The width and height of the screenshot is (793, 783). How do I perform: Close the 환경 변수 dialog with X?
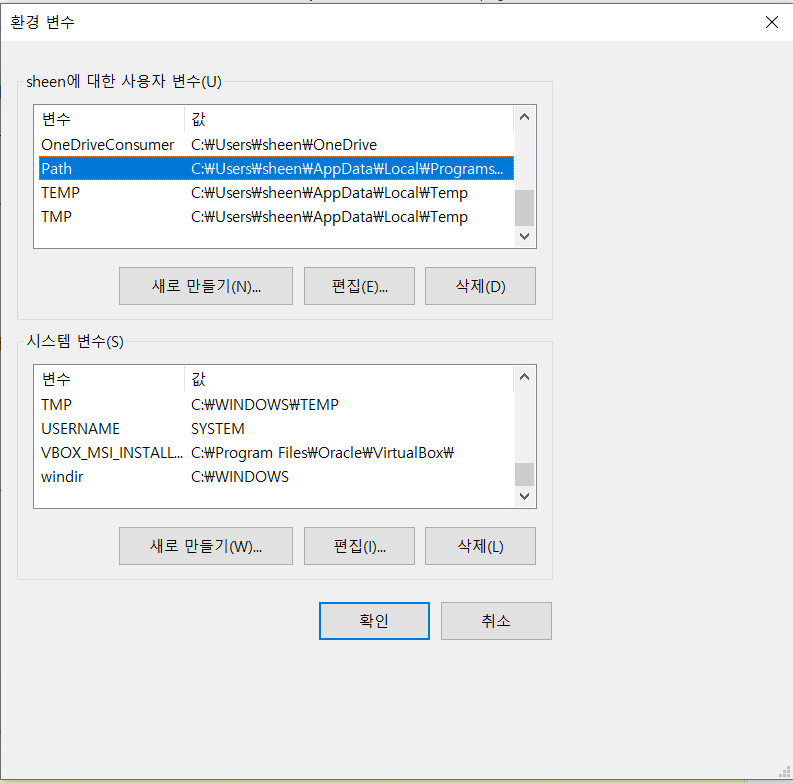771,22
